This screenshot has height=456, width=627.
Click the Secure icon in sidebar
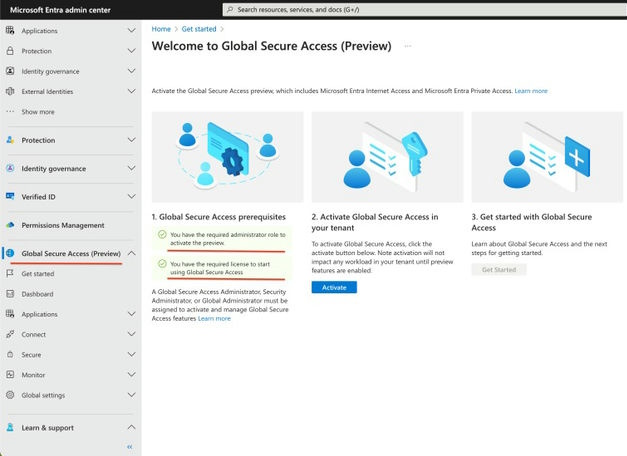[10, 355]
